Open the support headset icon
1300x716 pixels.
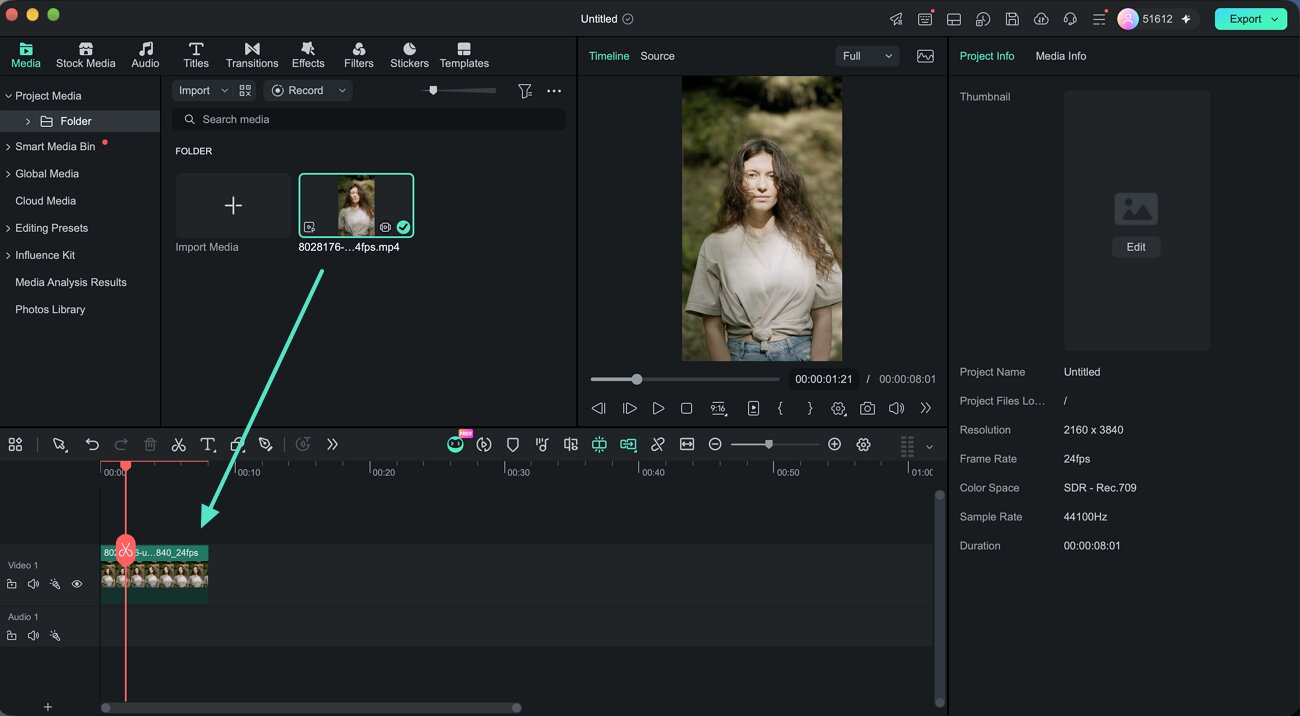[1070, 19]
